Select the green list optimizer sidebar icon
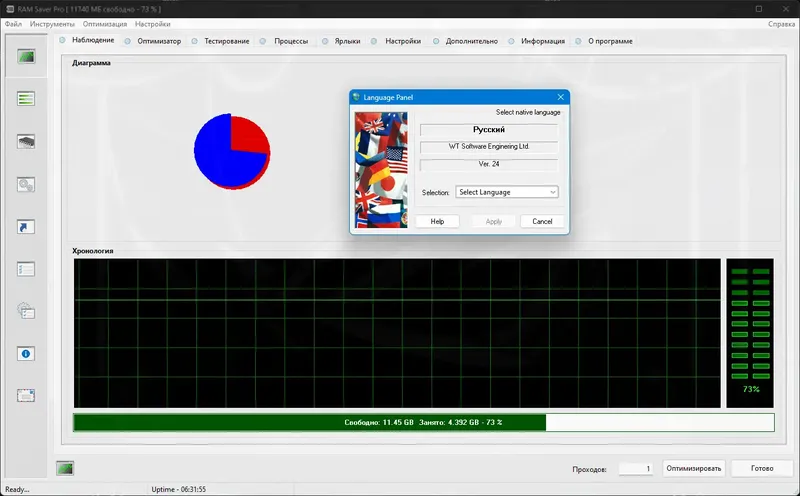Viewport: 800px width, 496px height. [x=26, y=98]
